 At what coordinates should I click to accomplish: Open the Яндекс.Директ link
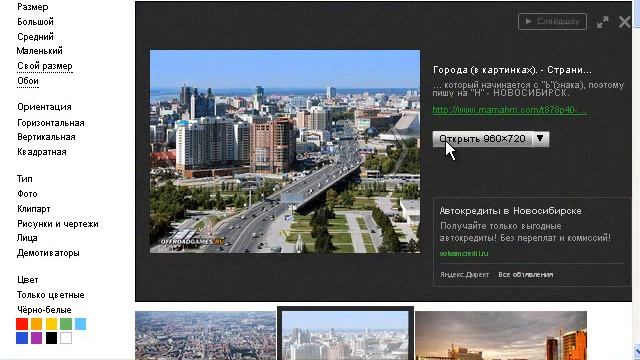(464, 275)
